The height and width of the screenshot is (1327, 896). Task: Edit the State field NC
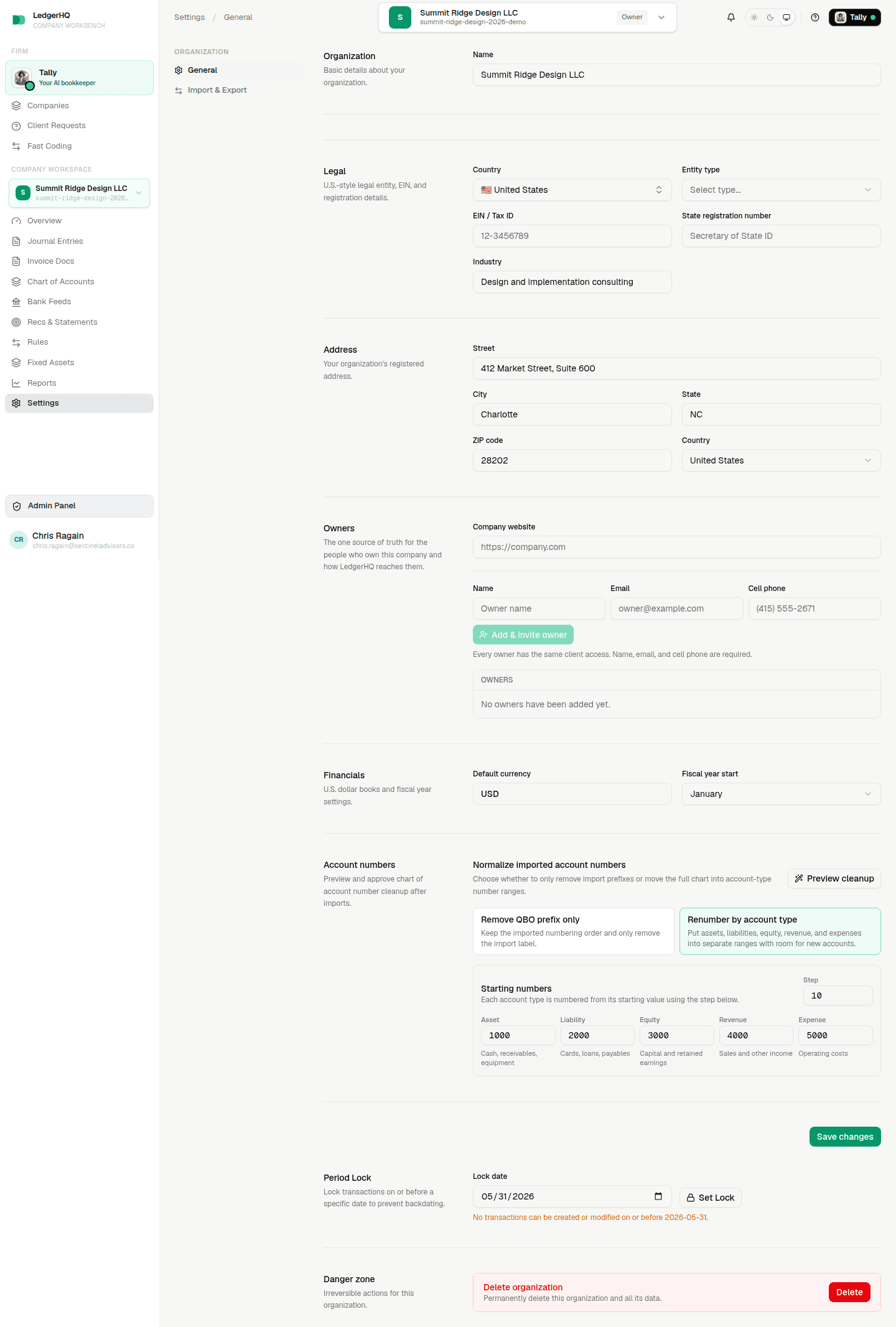(781, 414)
